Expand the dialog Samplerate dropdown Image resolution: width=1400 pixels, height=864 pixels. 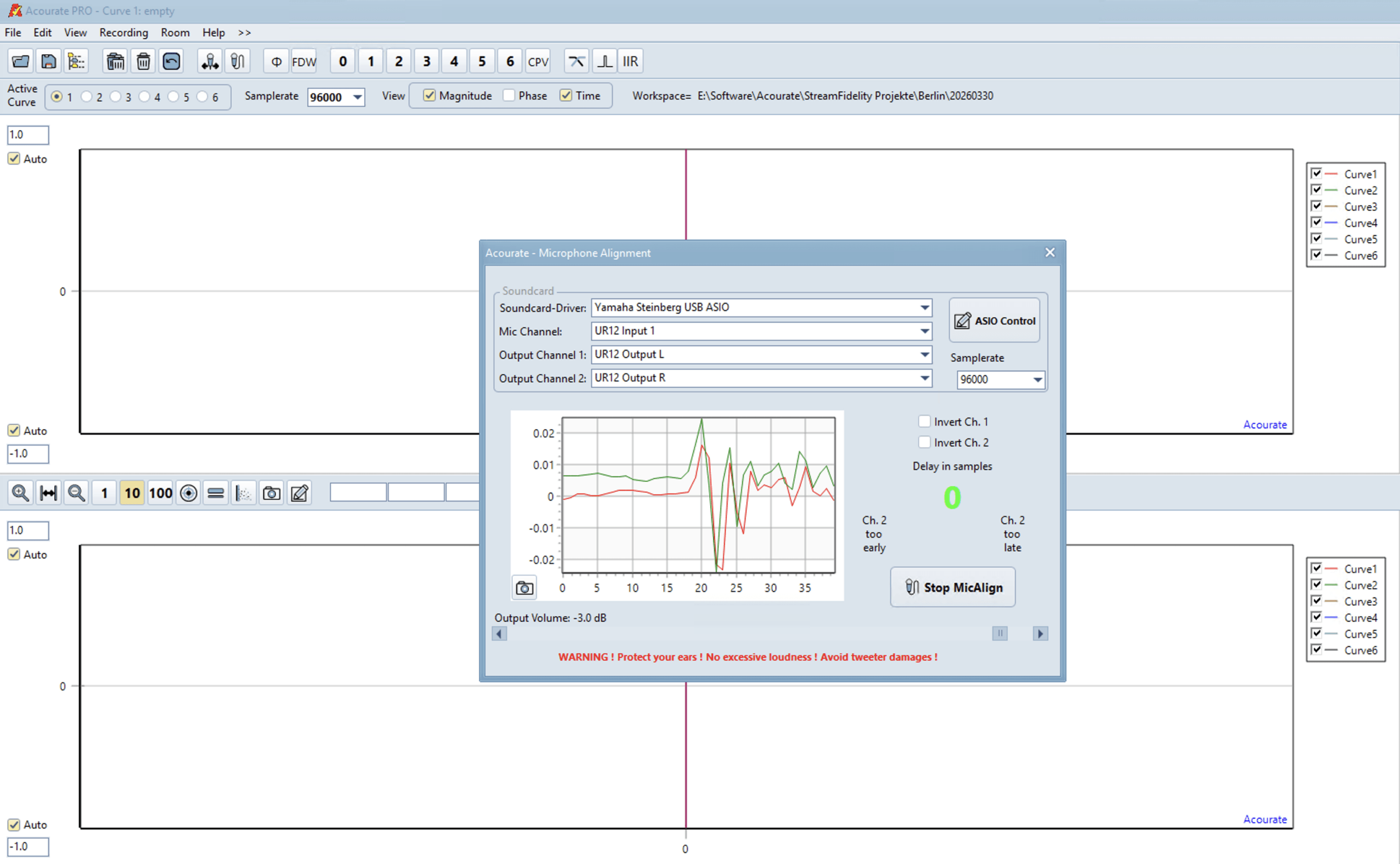click(x=1037, y=380)
